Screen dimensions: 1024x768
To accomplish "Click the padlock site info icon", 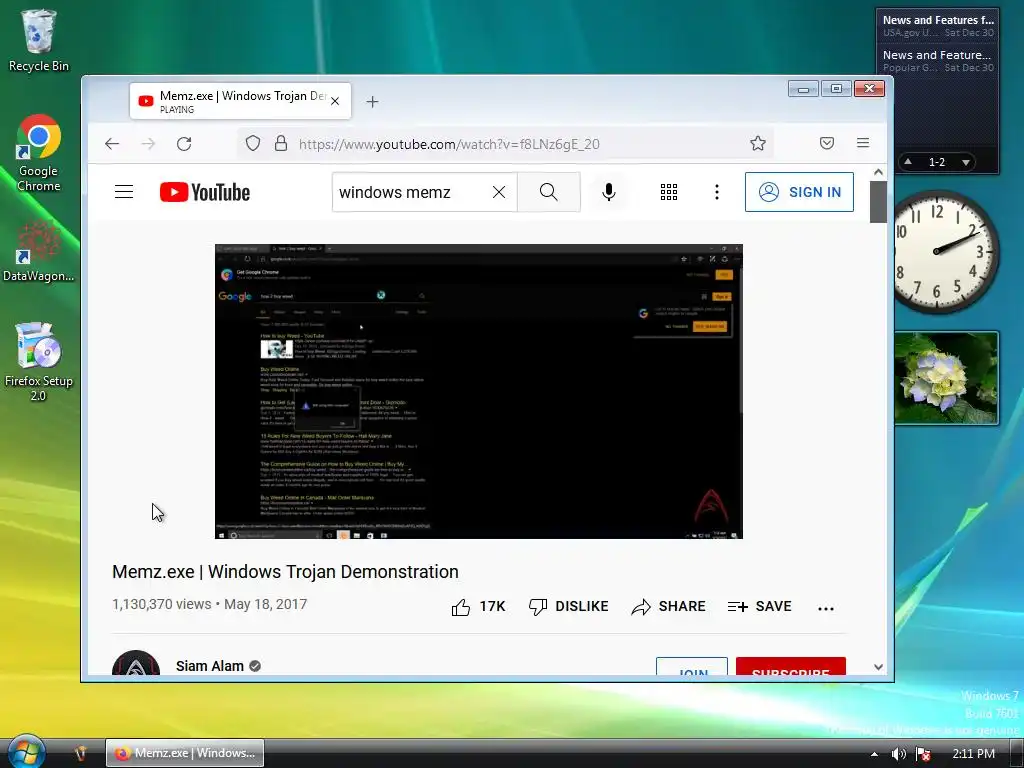I will coord(281,144).
